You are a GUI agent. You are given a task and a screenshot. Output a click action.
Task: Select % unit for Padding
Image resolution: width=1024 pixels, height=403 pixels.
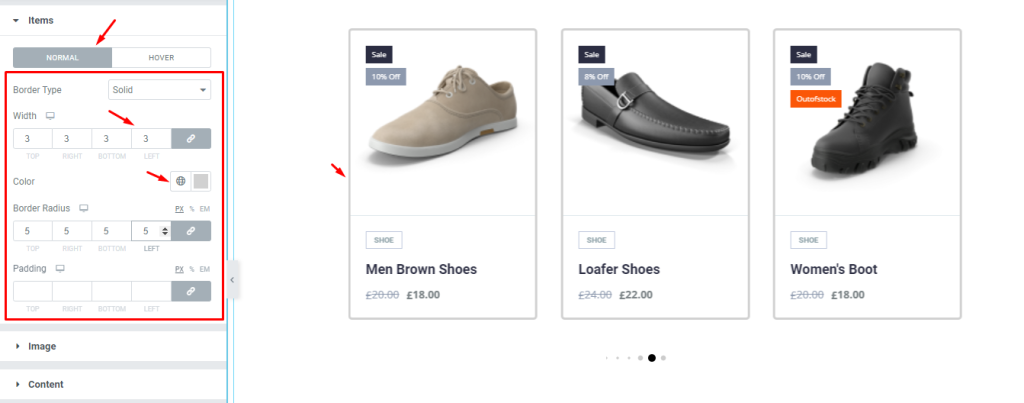click(x=192, y=269)
